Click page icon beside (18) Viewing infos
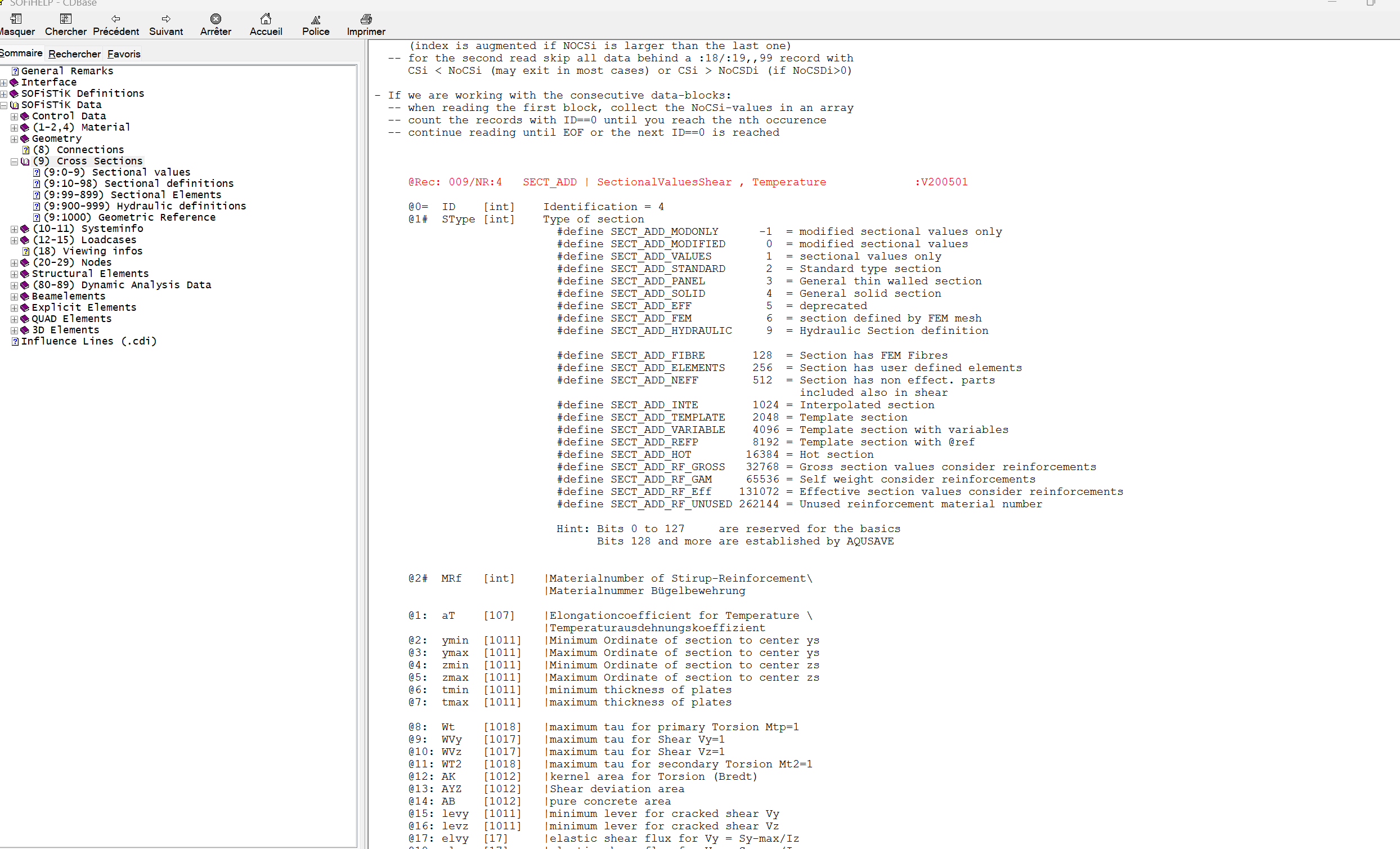1400x849 pixels. [26, 251]
